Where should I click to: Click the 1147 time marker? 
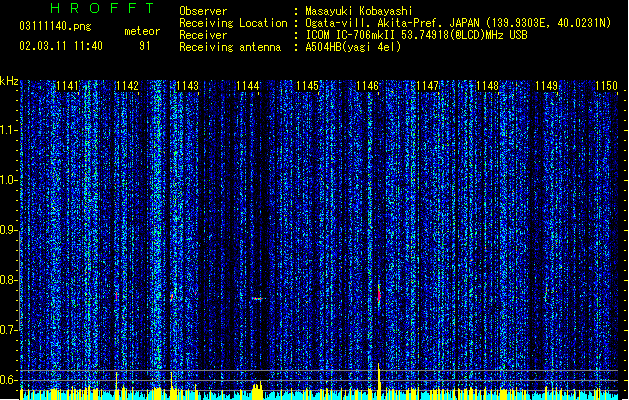tap(427, 86)
